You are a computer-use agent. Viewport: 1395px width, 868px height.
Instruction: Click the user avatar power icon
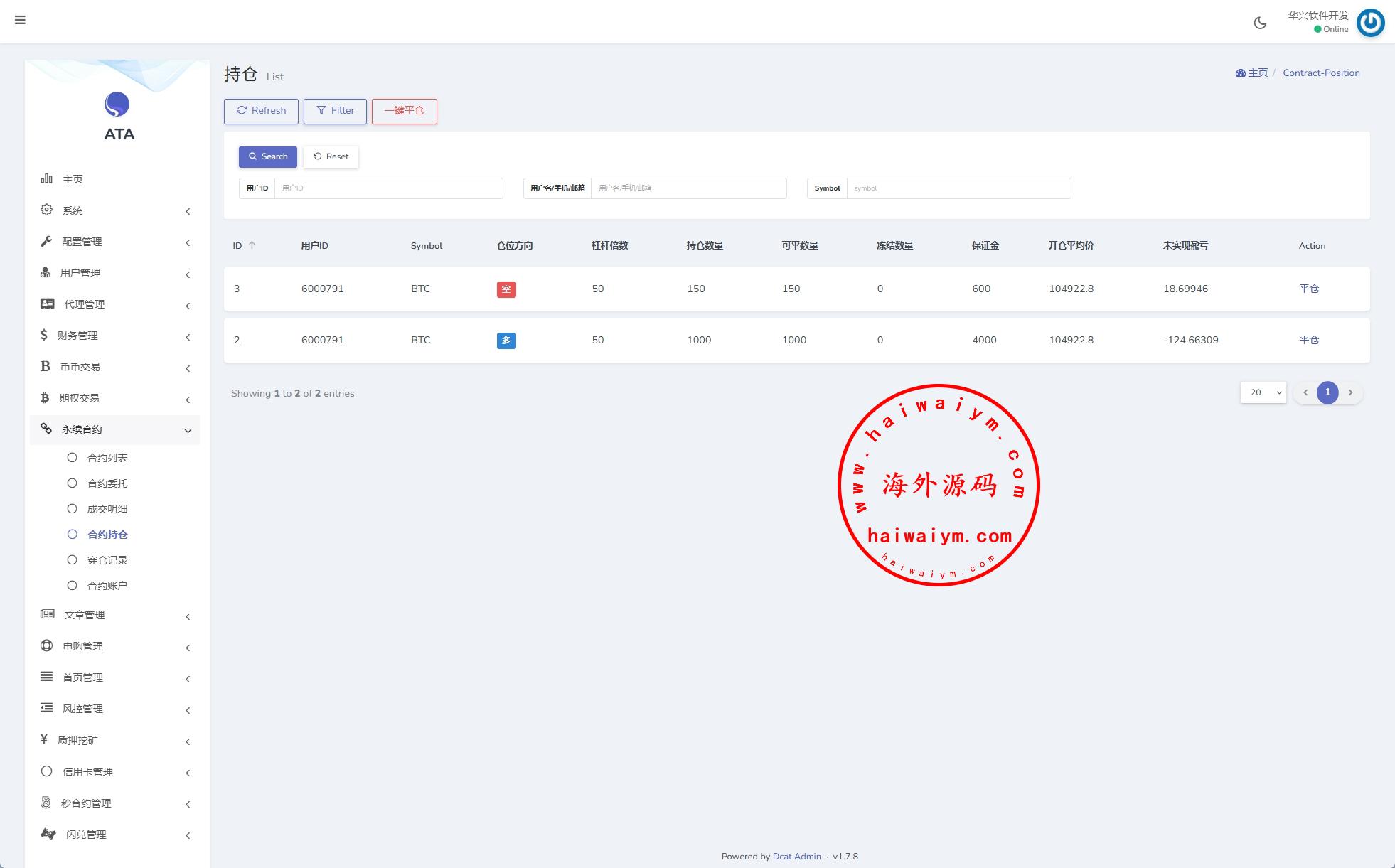[x=1370, y=23]
